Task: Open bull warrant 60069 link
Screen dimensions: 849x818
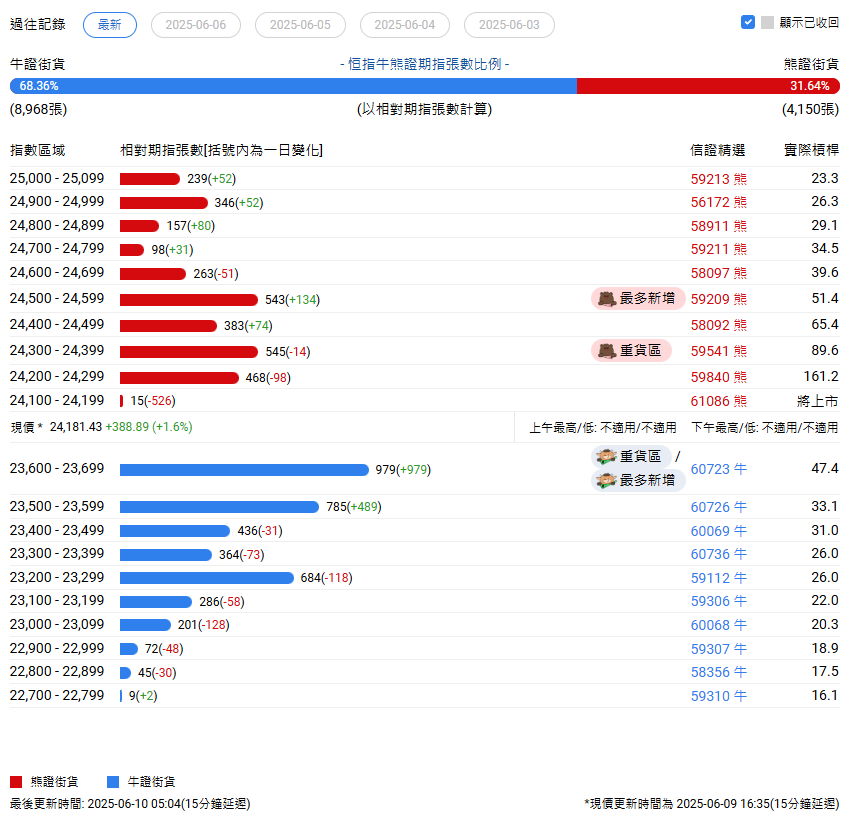Action: pyautogui.click(x=719, y=531)
